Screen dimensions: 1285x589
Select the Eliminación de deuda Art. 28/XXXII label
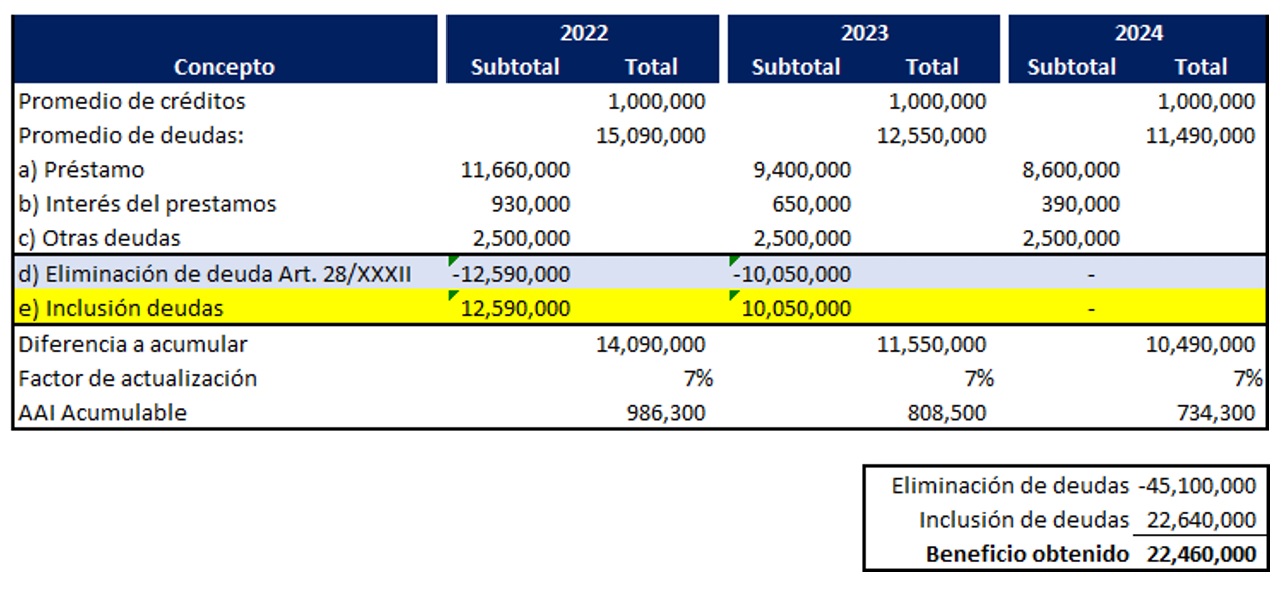pyautogui.click(x=215, y=273)
